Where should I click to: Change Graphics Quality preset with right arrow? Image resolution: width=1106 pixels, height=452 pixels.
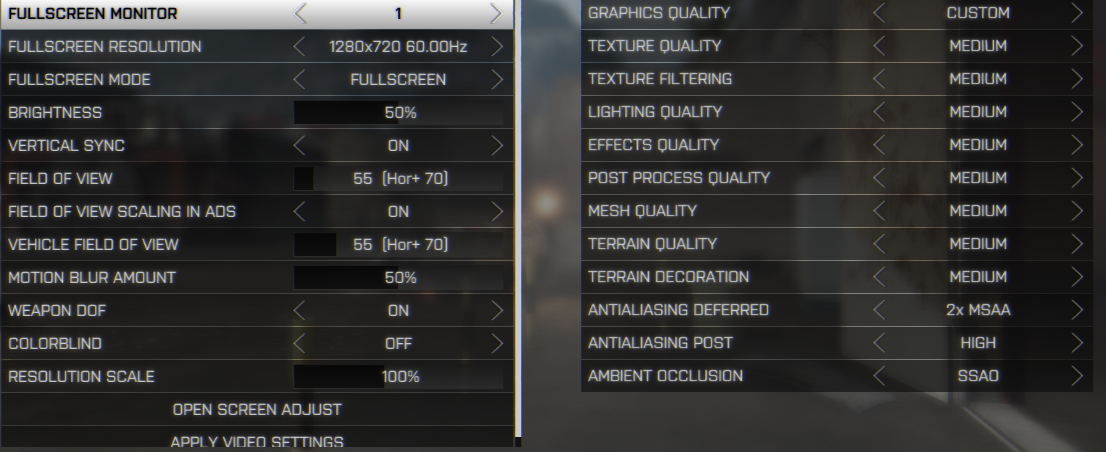(1077, 13)
